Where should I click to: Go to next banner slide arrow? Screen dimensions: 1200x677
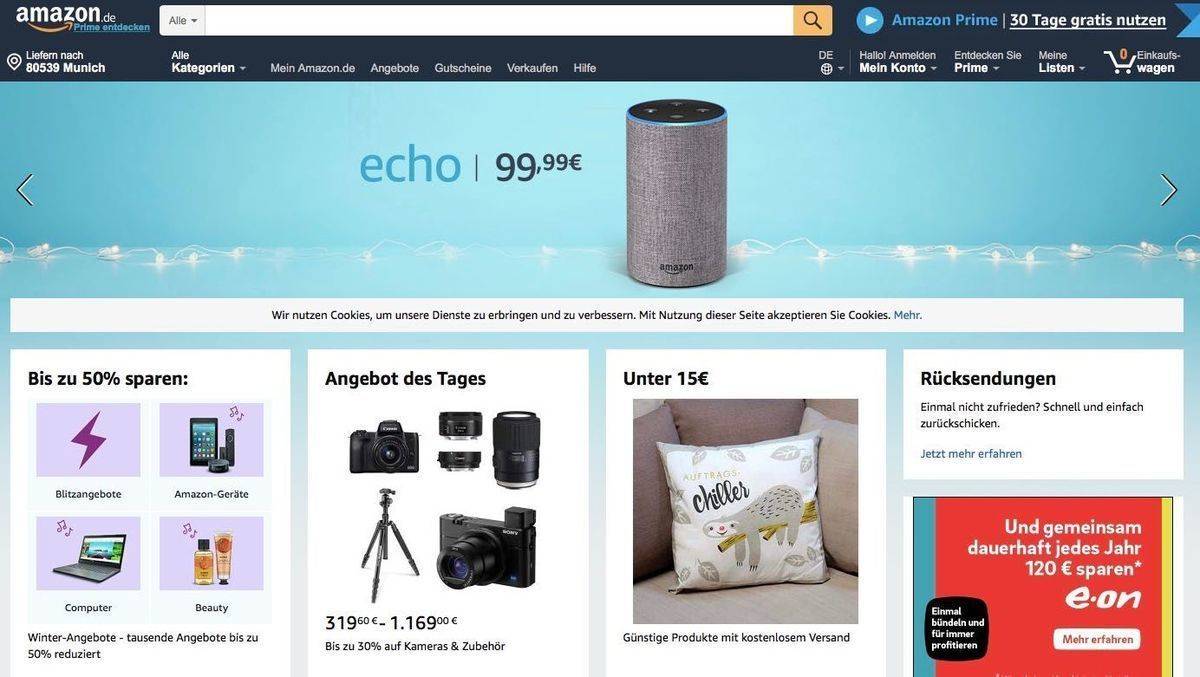pyautogui.click(x=1168, y=190)
